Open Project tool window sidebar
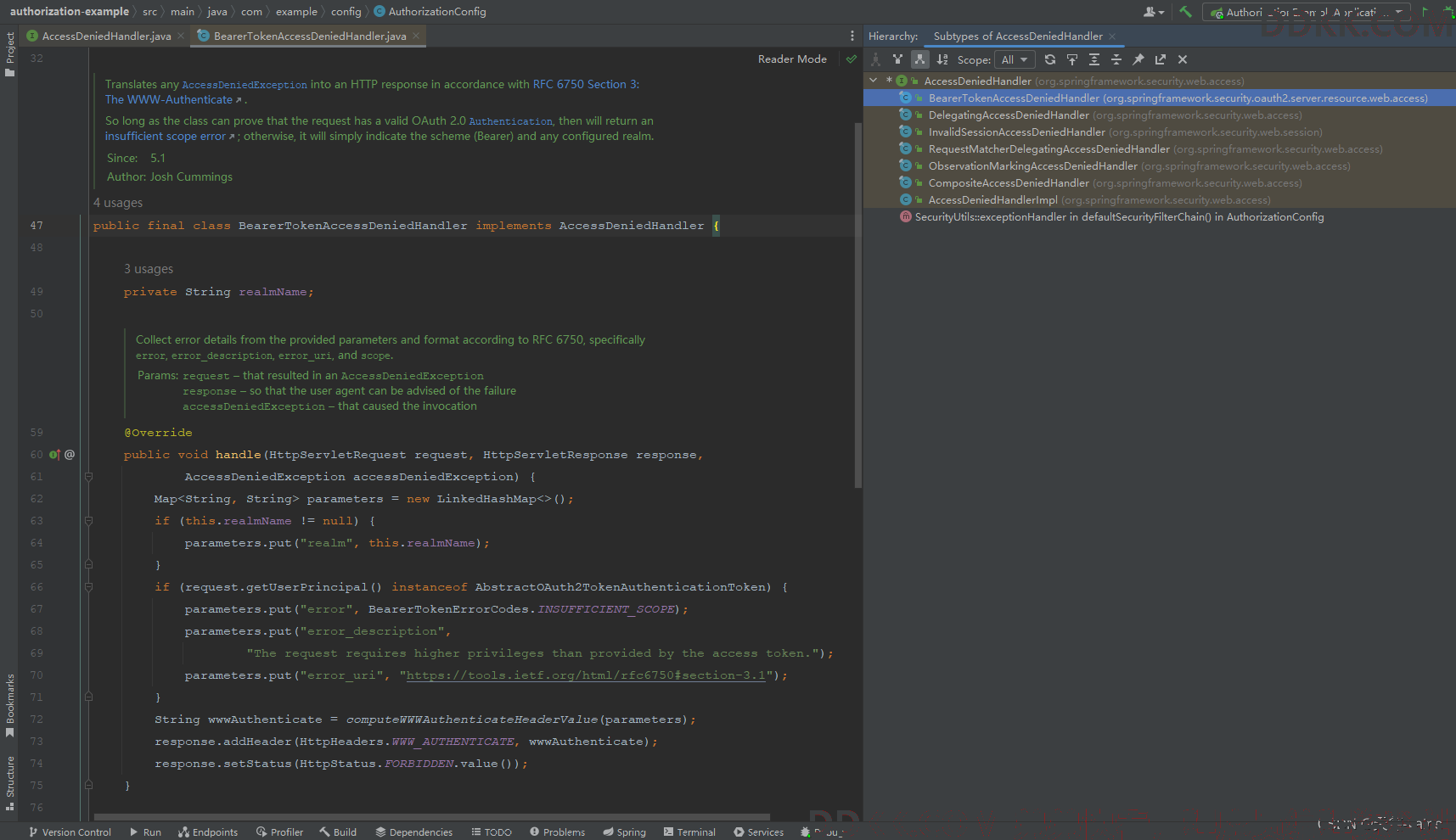Viewport: 1456px width, 840px height. [x=9, y=54]
